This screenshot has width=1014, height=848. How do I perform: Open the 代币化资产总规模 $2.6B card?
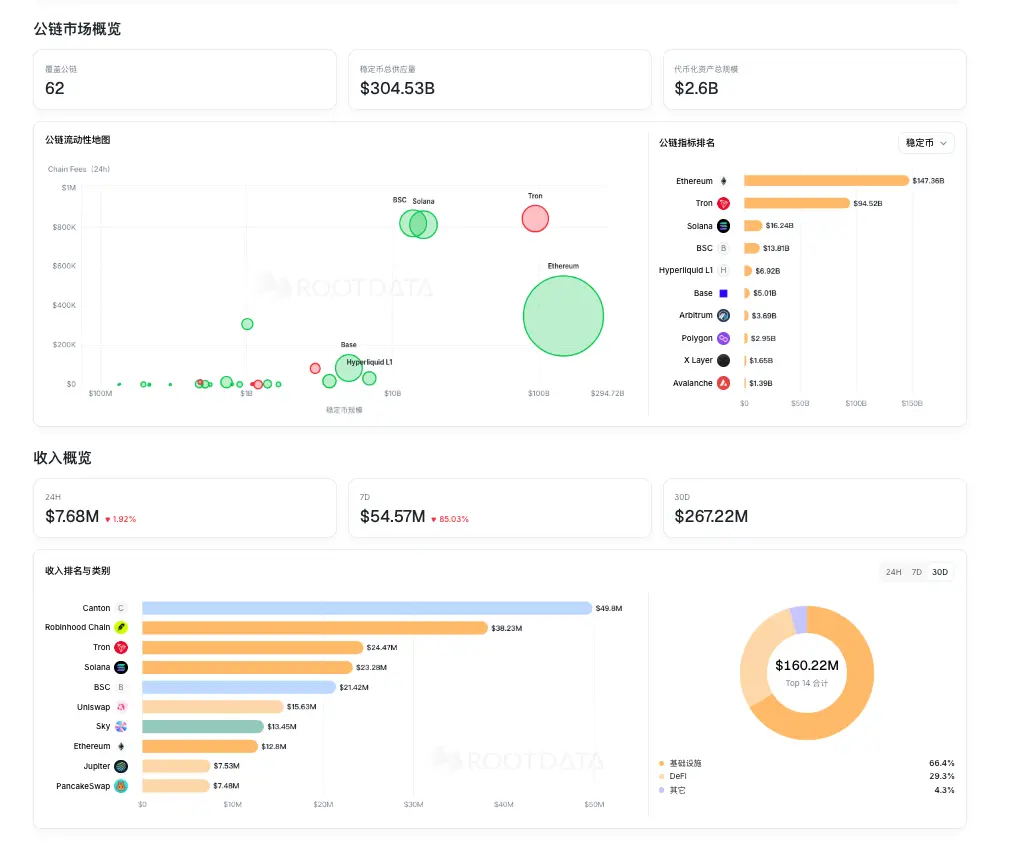[815, 80]
